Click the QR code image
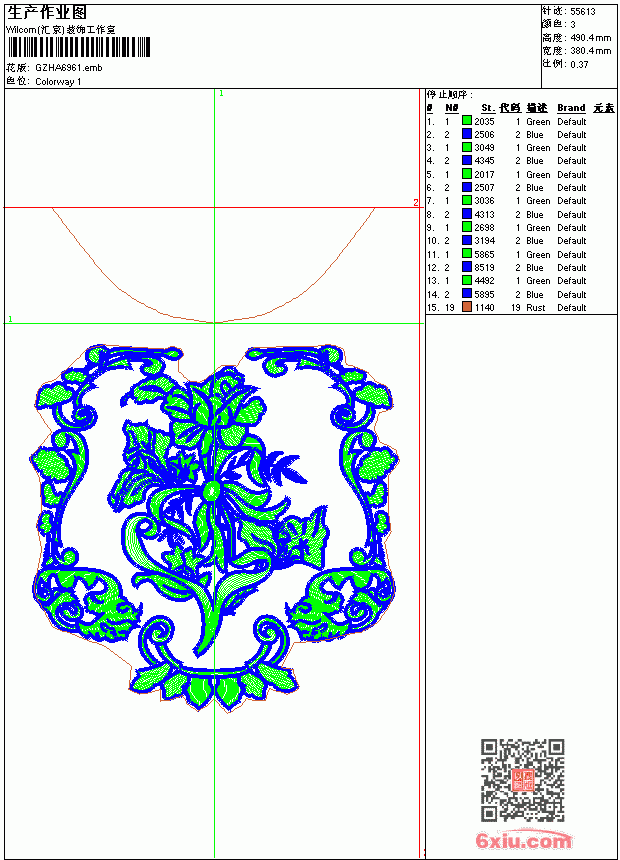Viewport: 620px width, 860px height. (x=522, y=780)
